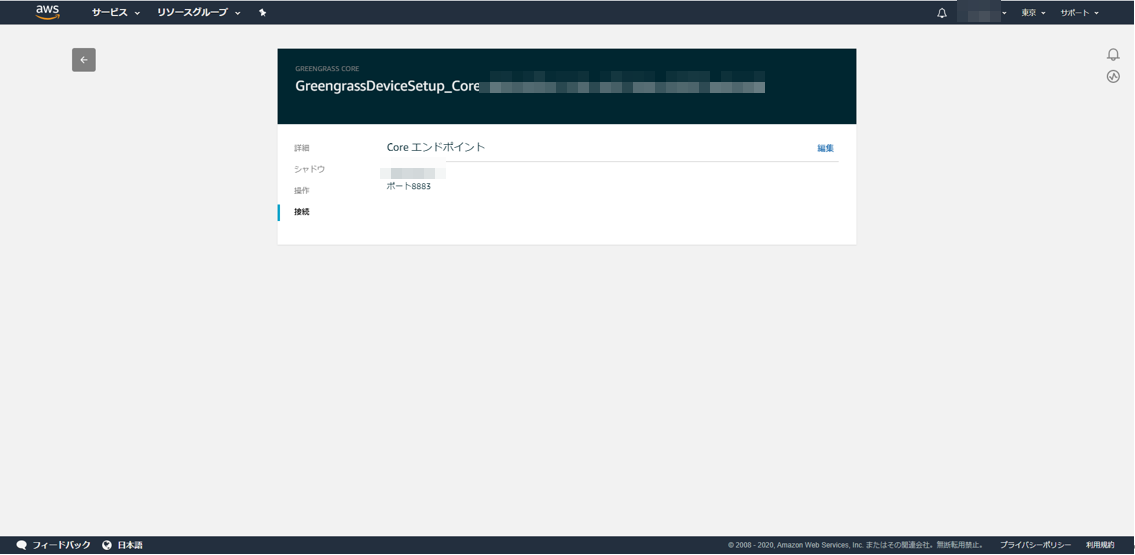Screen dimensions: 1135x555
Task: Open the activity monitor icon on right edge
Action: tap(1113, 76)
